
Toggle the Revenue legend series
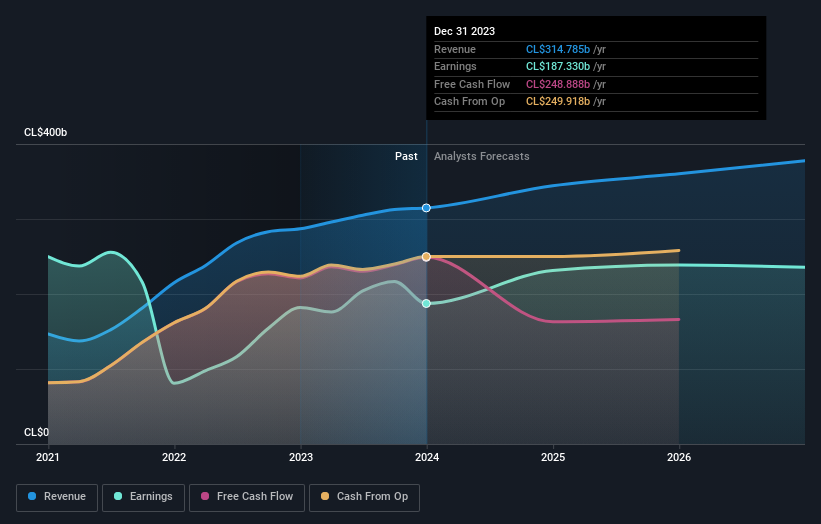pyautogui.click(x=57, y=497)
